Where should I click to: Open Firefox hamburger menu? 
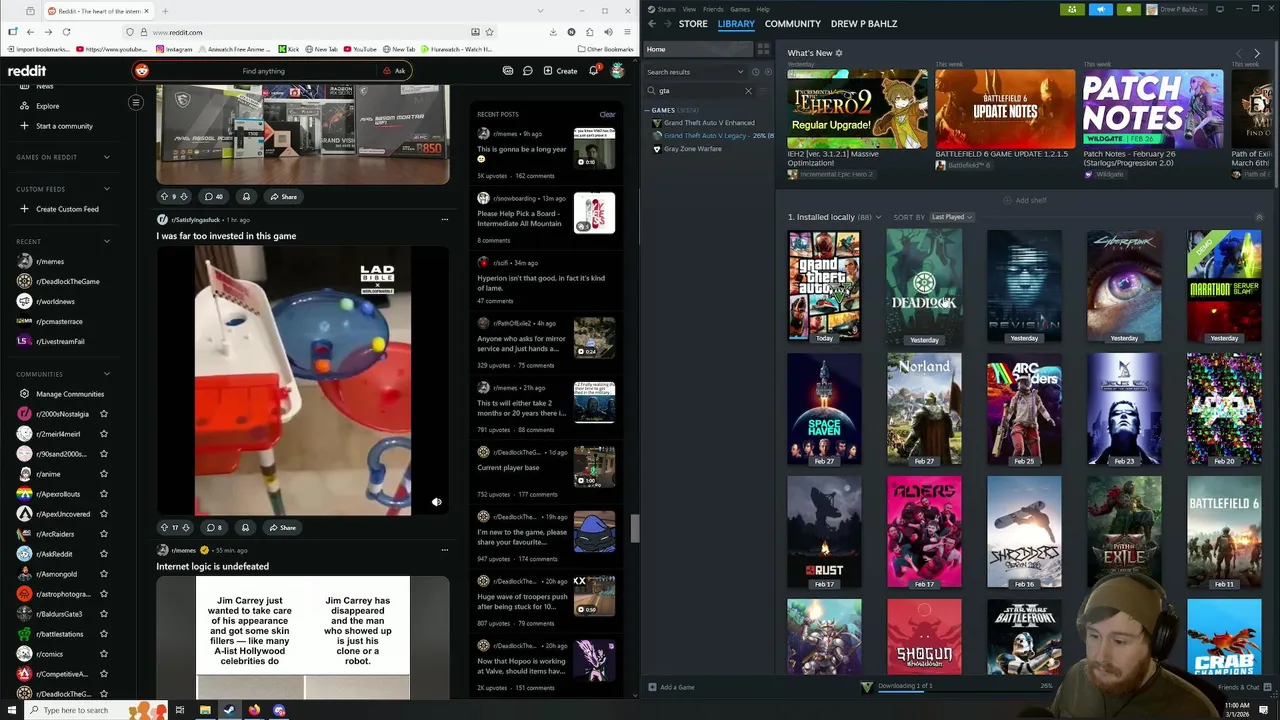pyautogui.click(x=626, y=32)
